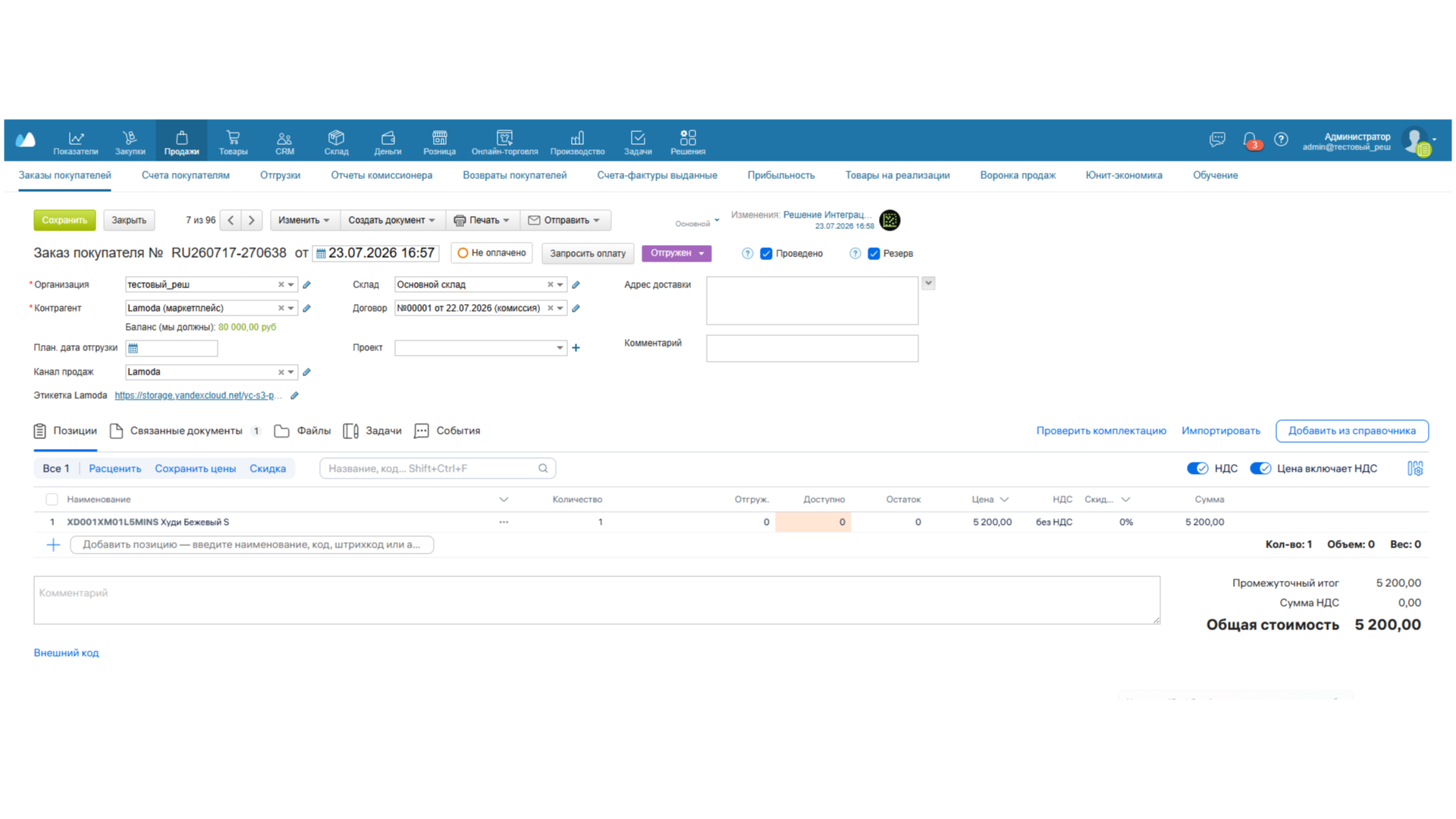1456x819 pixels.
Task: Open the chat messages icon
Action: coord(1217,140)
